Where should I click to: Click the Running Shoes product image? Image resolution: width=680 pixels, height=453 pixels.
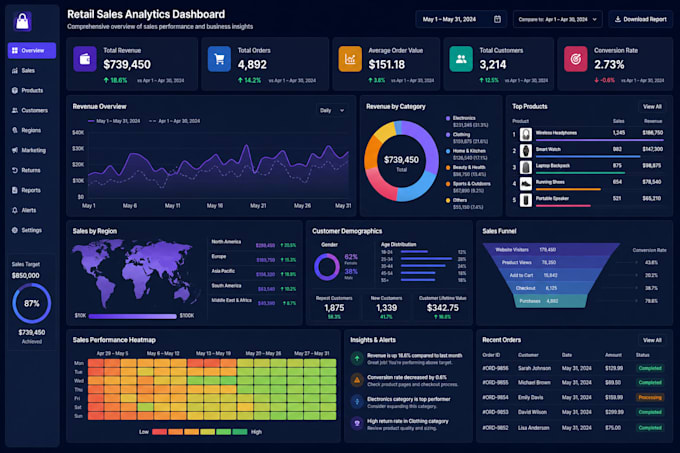click(x=526, y=183)
